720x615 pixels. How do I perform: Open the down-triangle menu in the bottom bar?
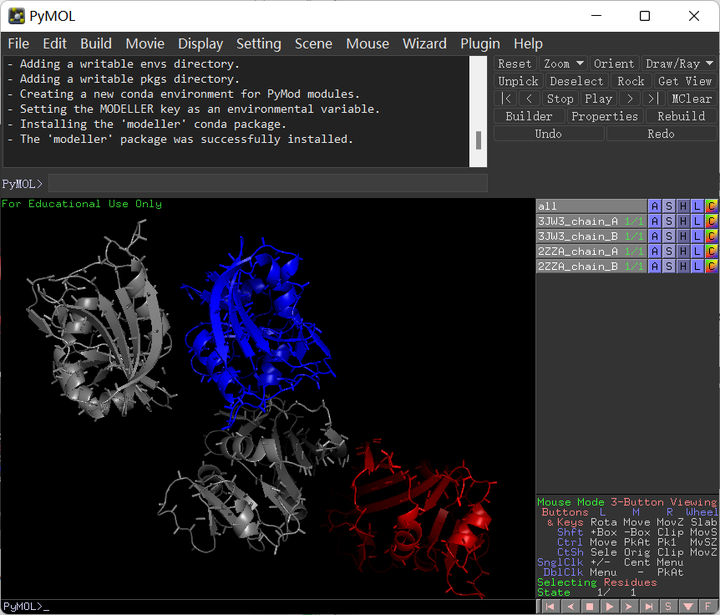tap(687, 606)
